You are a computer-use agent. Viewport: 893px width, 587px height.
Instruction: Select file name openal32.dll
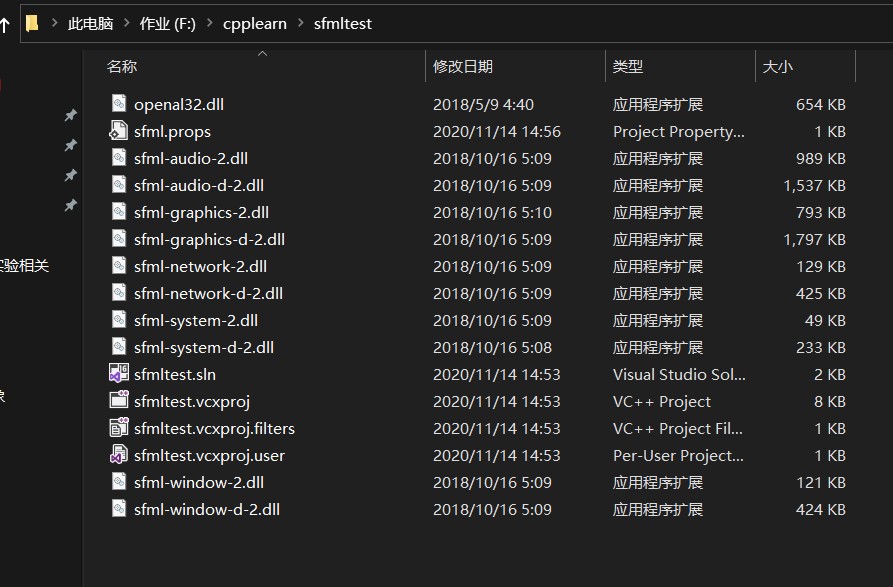(x=179, y=105)
